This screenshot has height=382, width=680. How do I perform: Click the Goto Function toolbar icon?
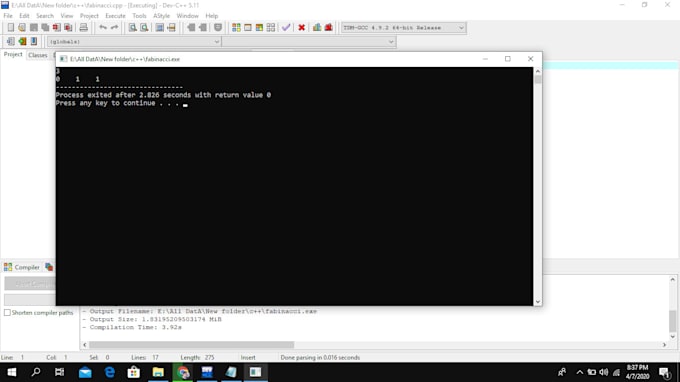(160, 27)
